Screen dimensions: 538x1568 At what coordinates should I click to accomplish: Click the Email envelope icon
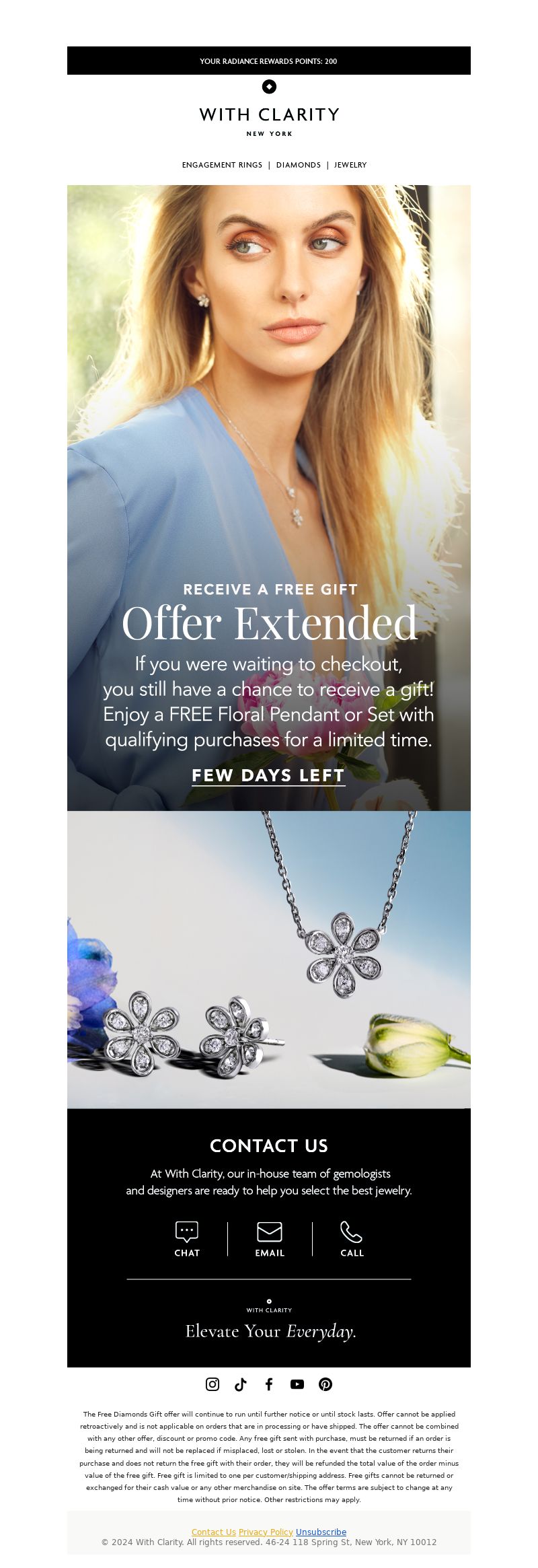coord(270,1232)
